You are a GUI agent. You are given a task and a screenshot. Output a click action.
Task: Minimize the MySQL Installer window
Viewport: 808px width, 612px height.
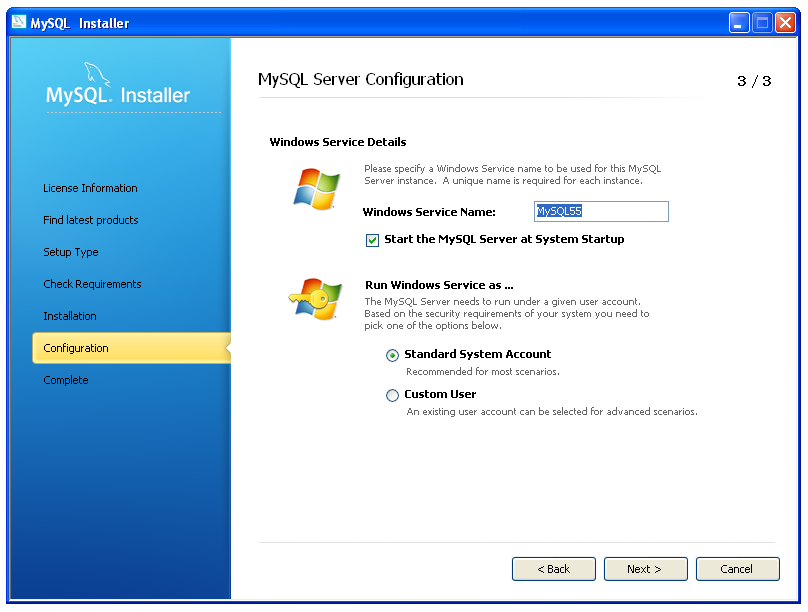pyautogui.click(x=739, y=23)
